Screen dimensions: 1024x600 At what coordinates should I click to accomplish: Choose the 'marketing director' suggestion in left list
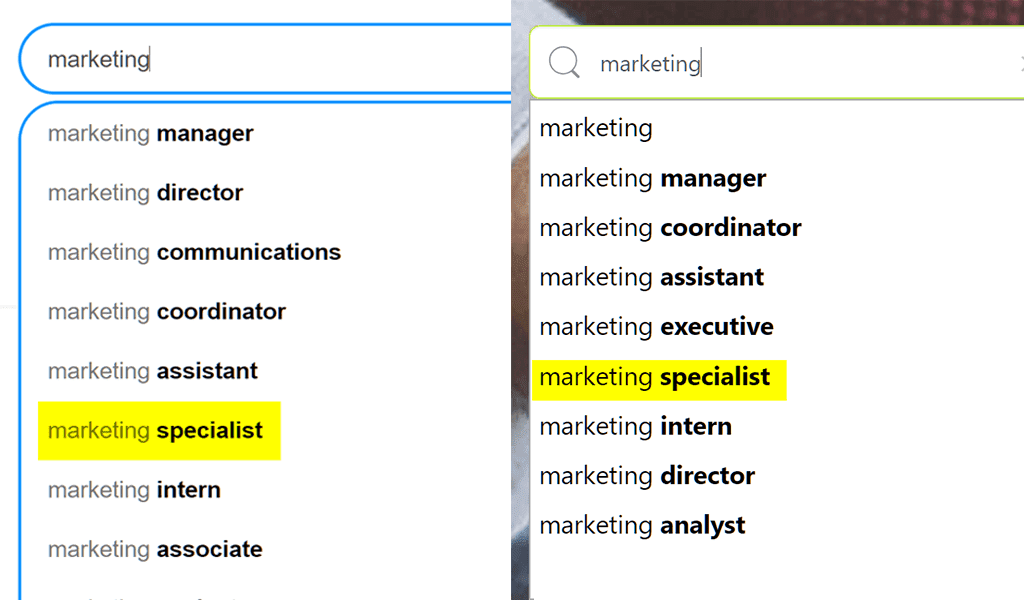click(145, 192)
